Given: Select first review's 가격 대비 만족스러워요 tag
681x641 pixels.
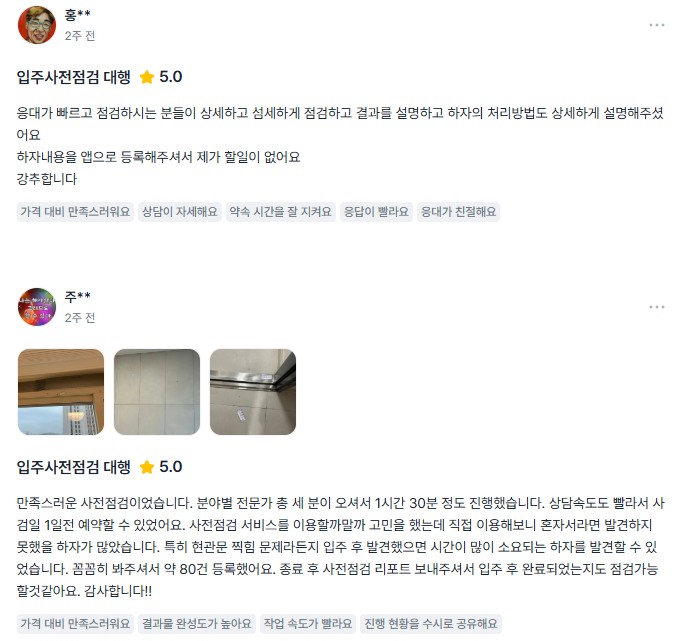Looking at the screenshot, I should tap(75, 212).
